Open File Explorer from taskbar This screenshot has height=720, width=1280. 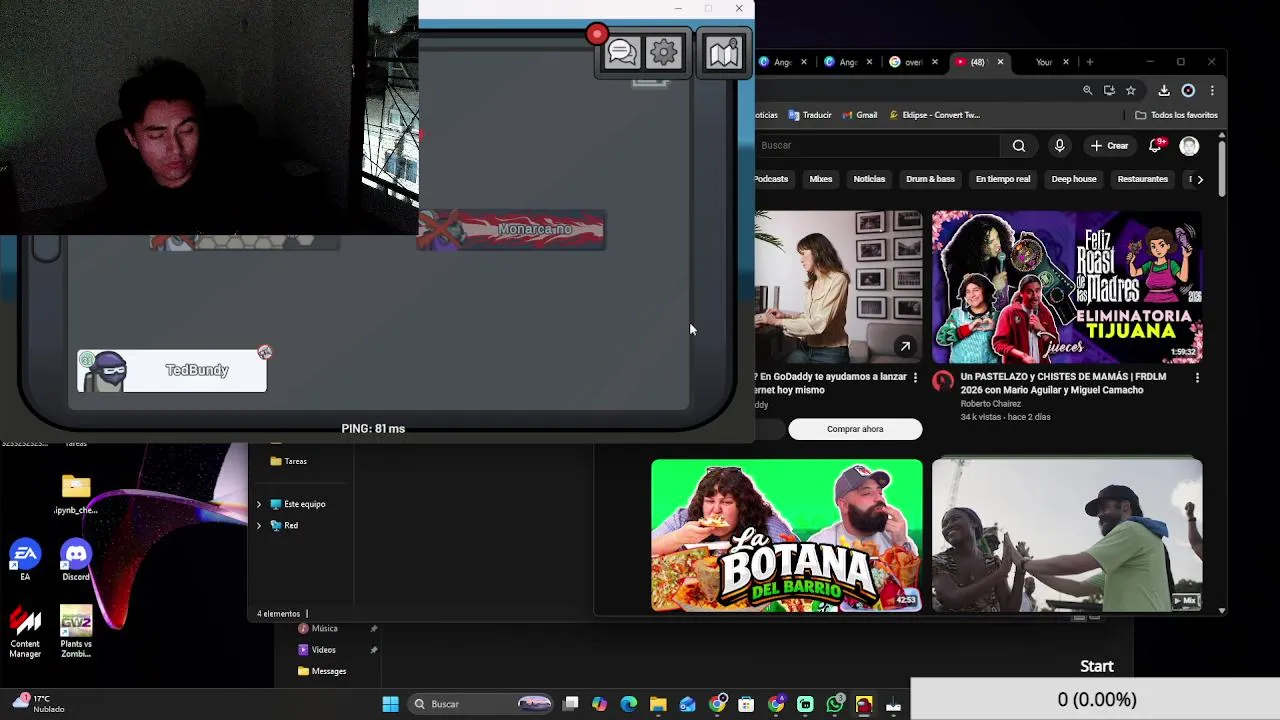[x=658, y=704]
